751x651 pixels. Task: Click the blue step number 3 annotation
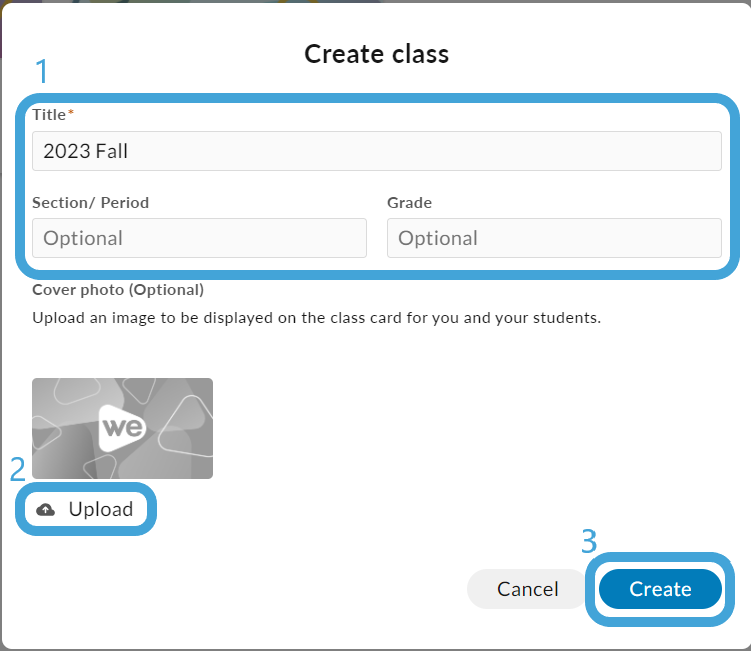(589, 541)
